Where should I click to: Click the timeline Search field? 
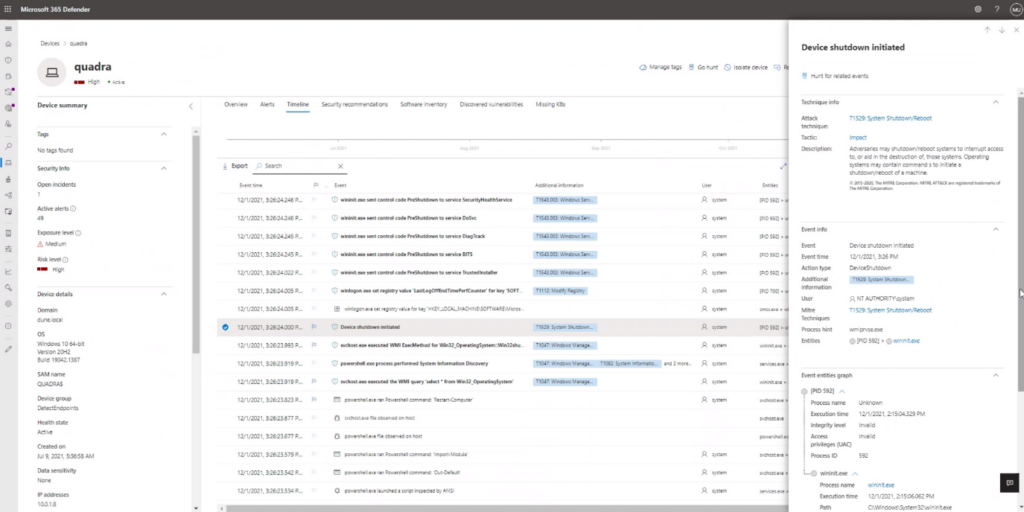coord(300,166)
